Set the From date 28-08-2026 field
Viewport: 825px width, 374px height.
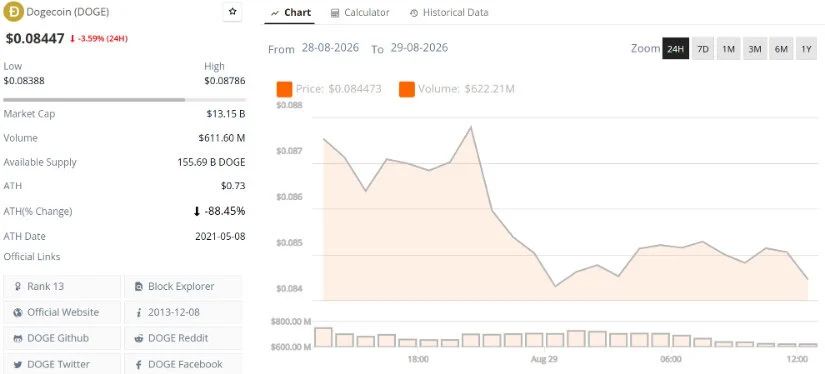coord(330,48)
